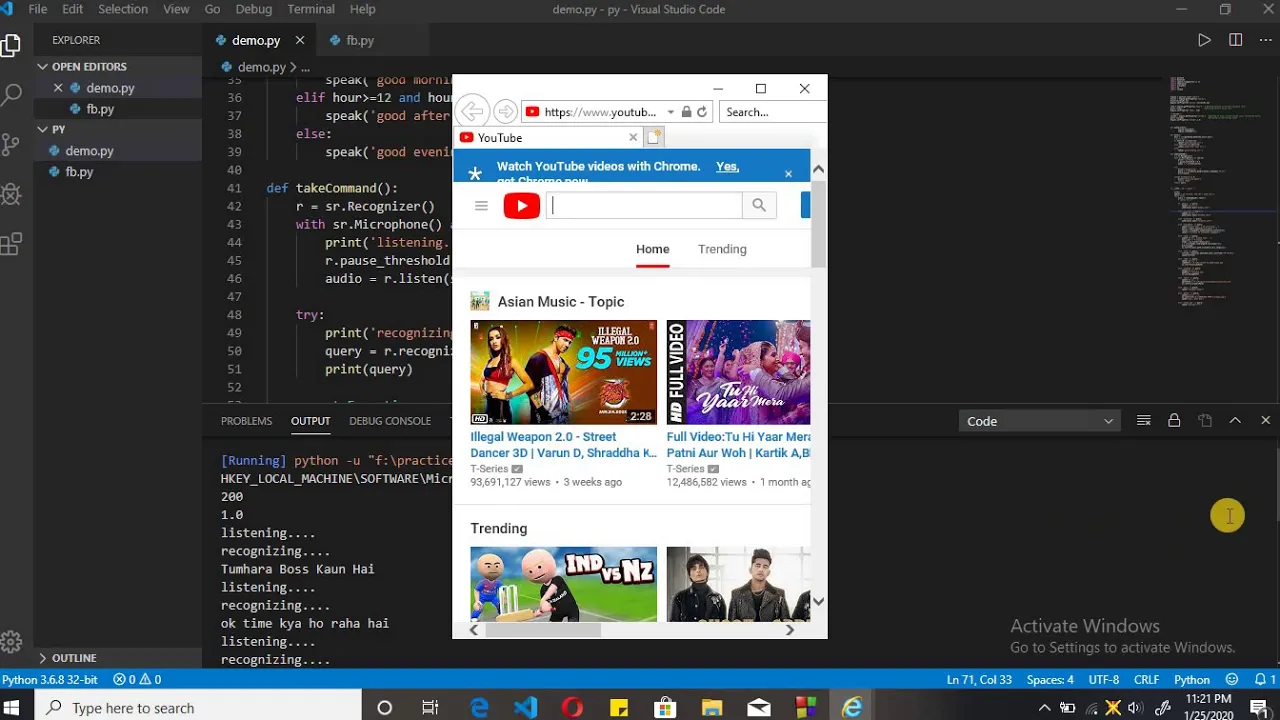Run code with the play icon

point(1204,40)
